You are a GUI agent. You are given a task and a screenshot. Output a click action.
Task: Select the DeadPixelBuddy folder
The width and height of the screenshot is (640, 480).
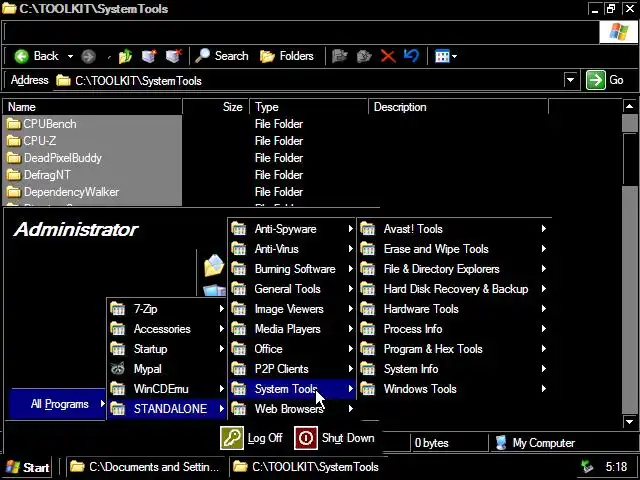[x=54, y=158]
